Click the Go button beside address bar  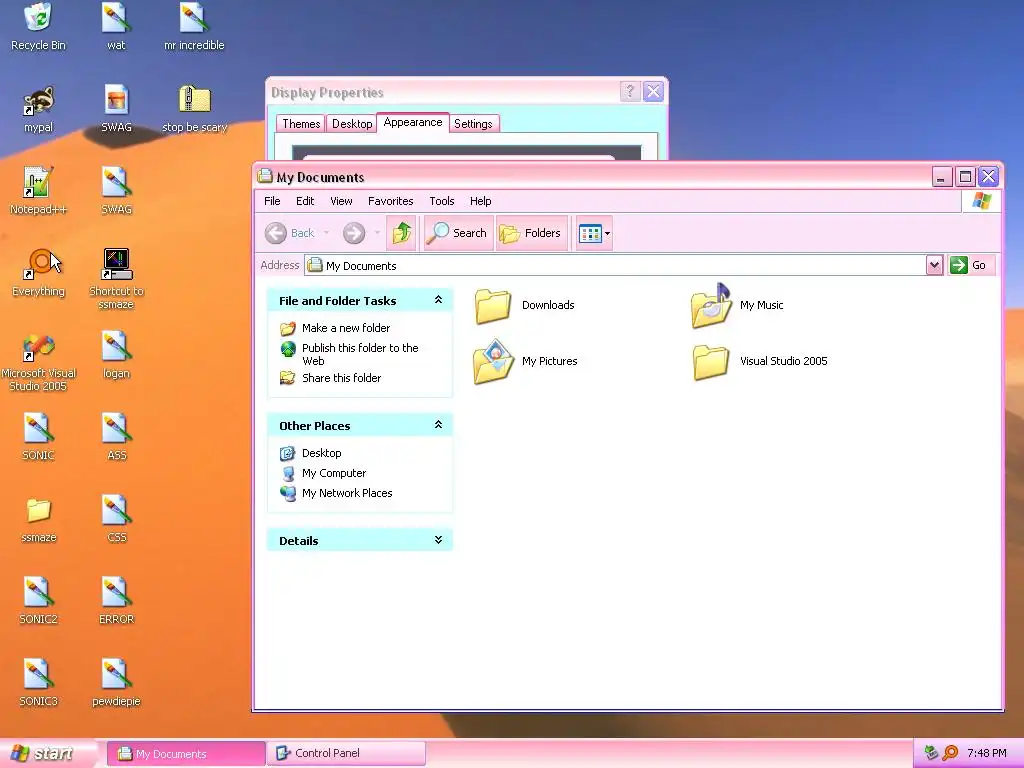[x=970, y=265]
